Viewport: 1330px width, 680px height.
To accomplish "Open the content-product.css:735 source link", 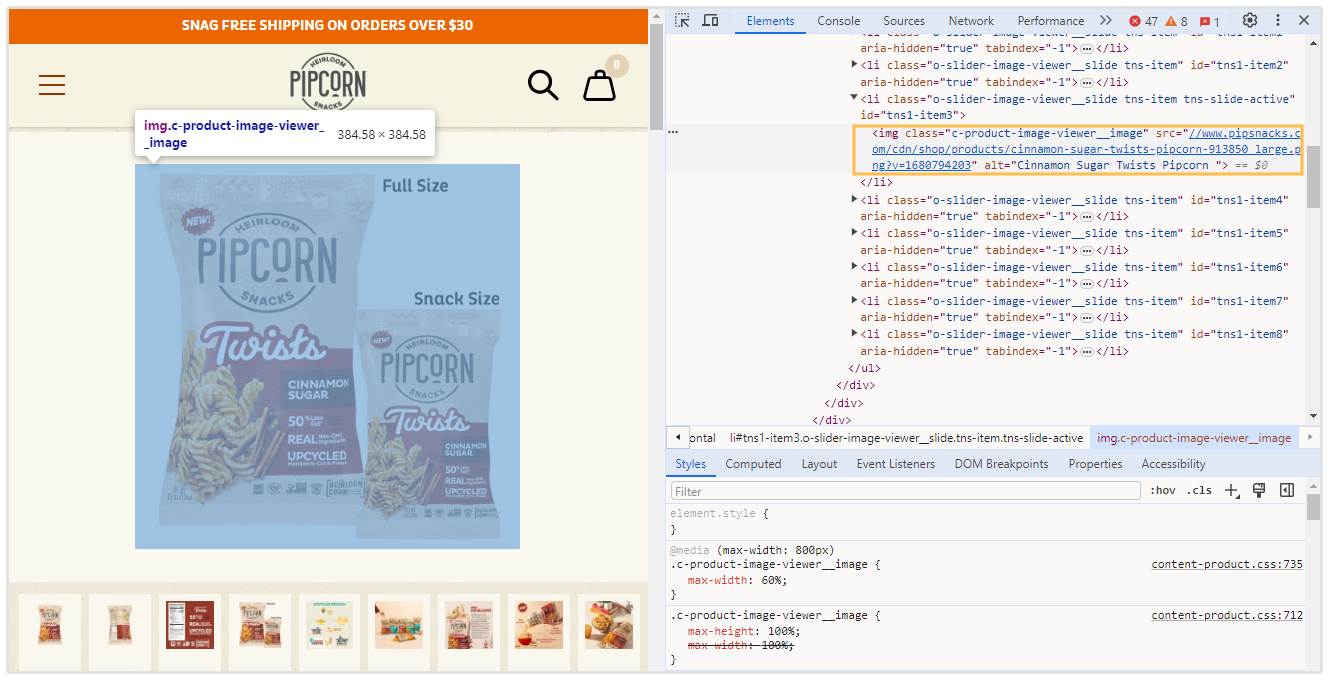I will (x=1226, y=564).
